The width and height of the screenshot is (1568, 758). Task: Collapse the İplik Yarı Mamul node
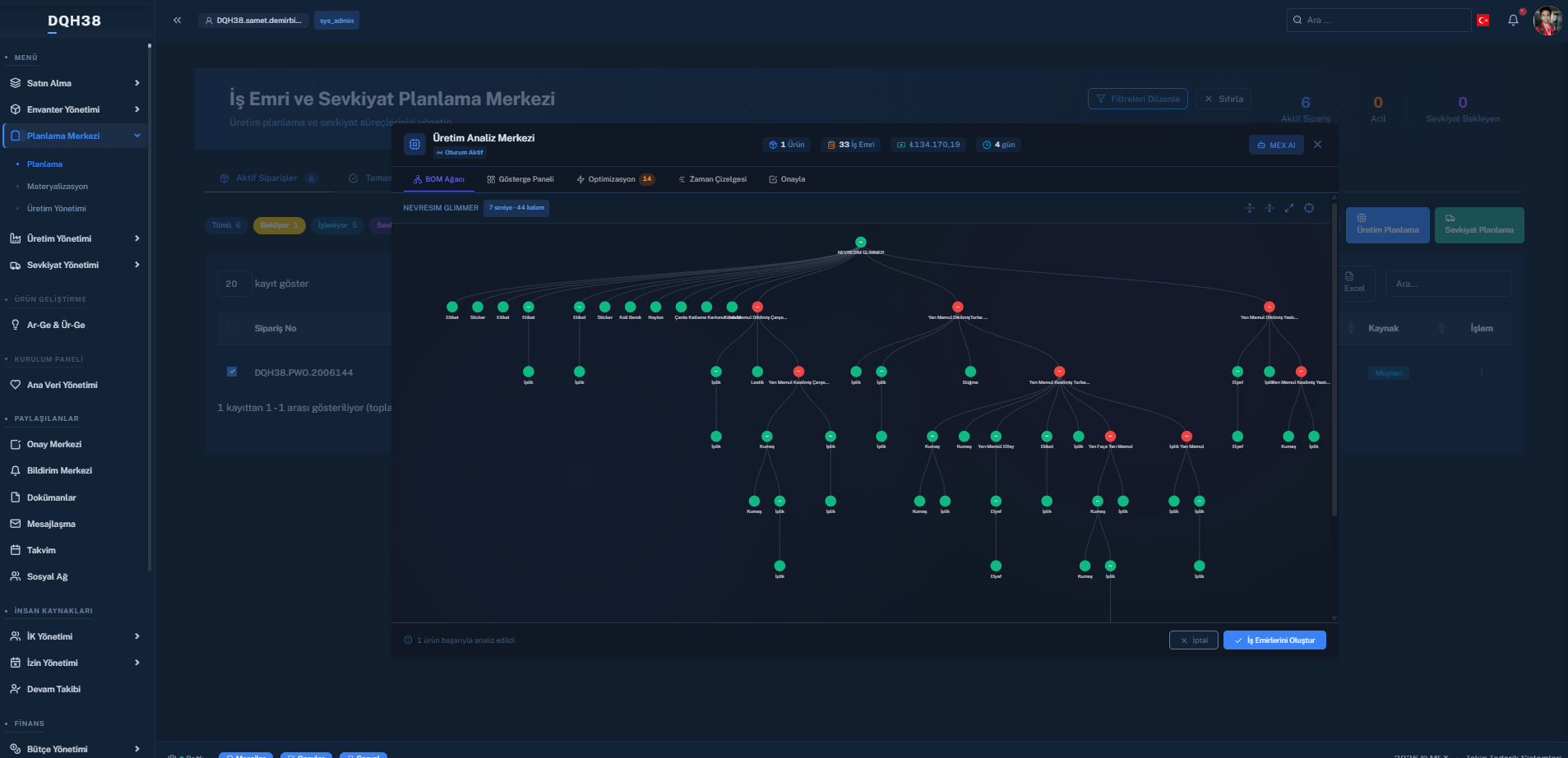click(1186, 437)
